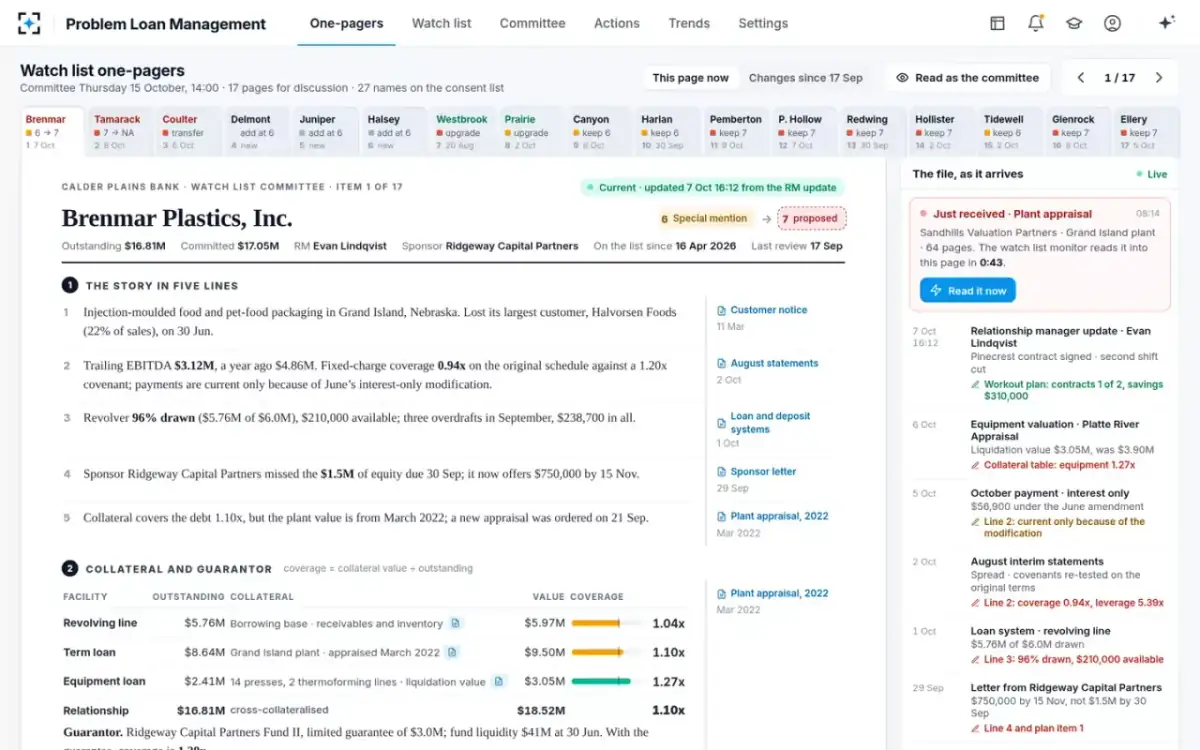Click document icon beside Borrowing base collateral
The image size is (1200, 750).
455,623
